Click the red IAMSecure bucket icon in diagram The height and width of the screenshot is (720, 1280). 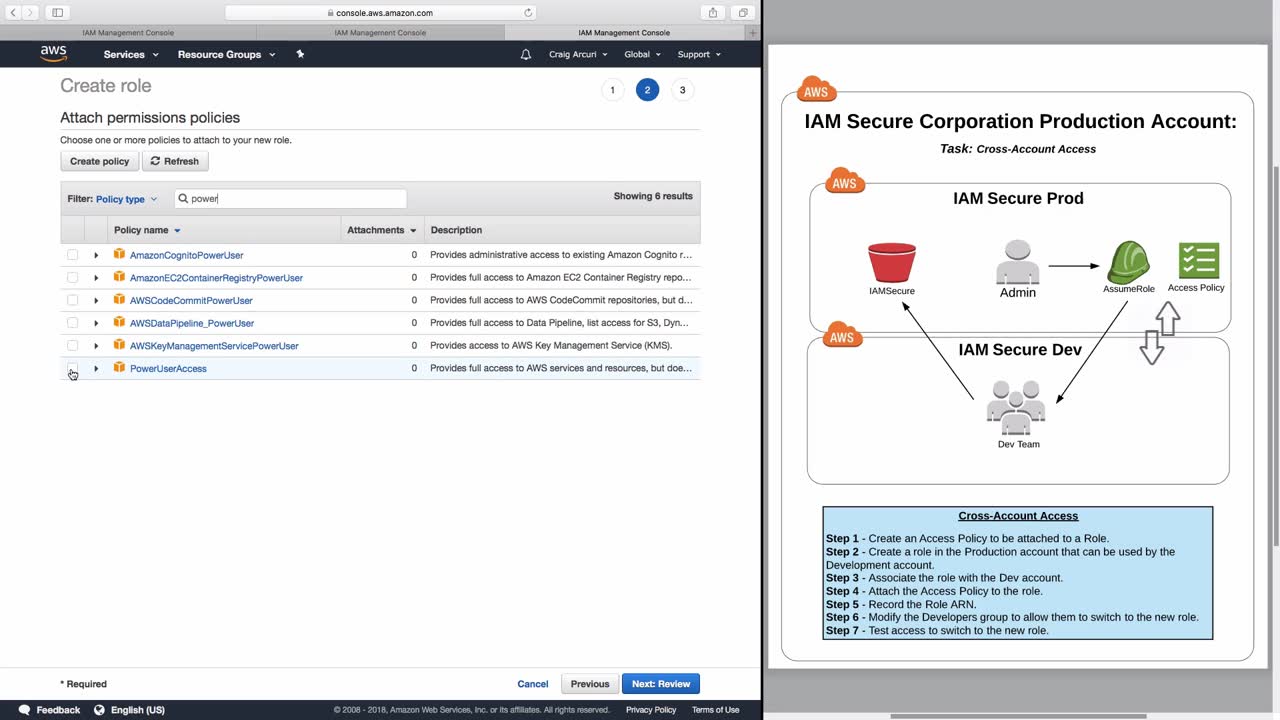tap(892, 263)
